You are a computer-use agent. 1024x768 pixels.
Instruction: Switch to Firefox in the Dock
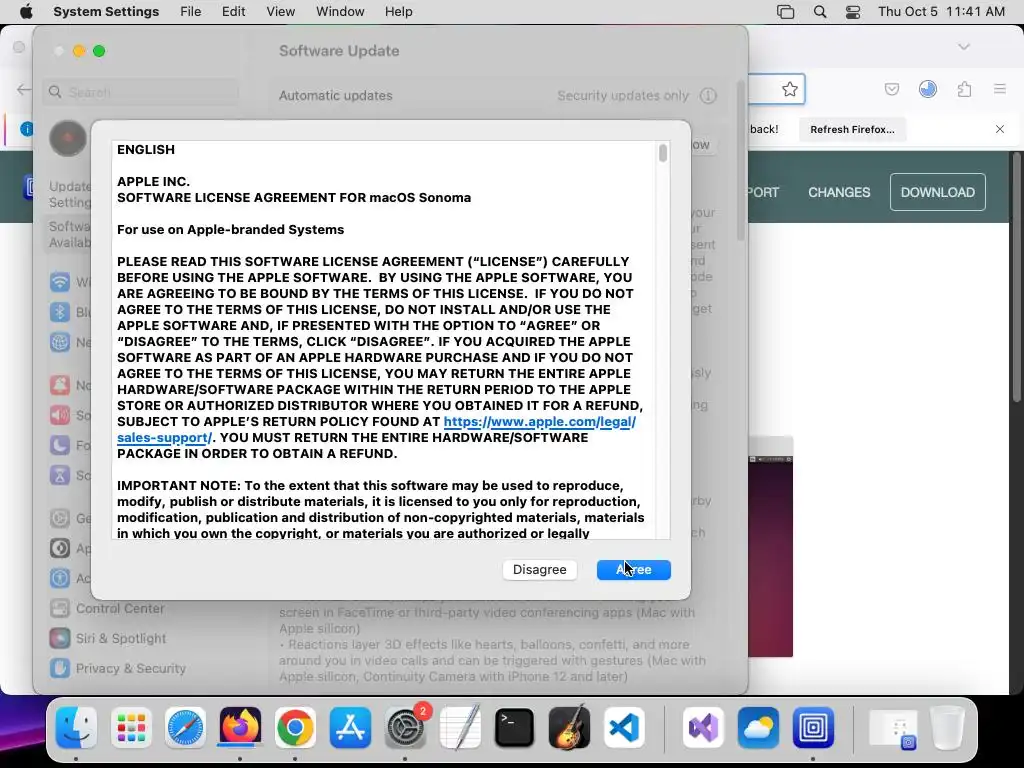[240, 728]
